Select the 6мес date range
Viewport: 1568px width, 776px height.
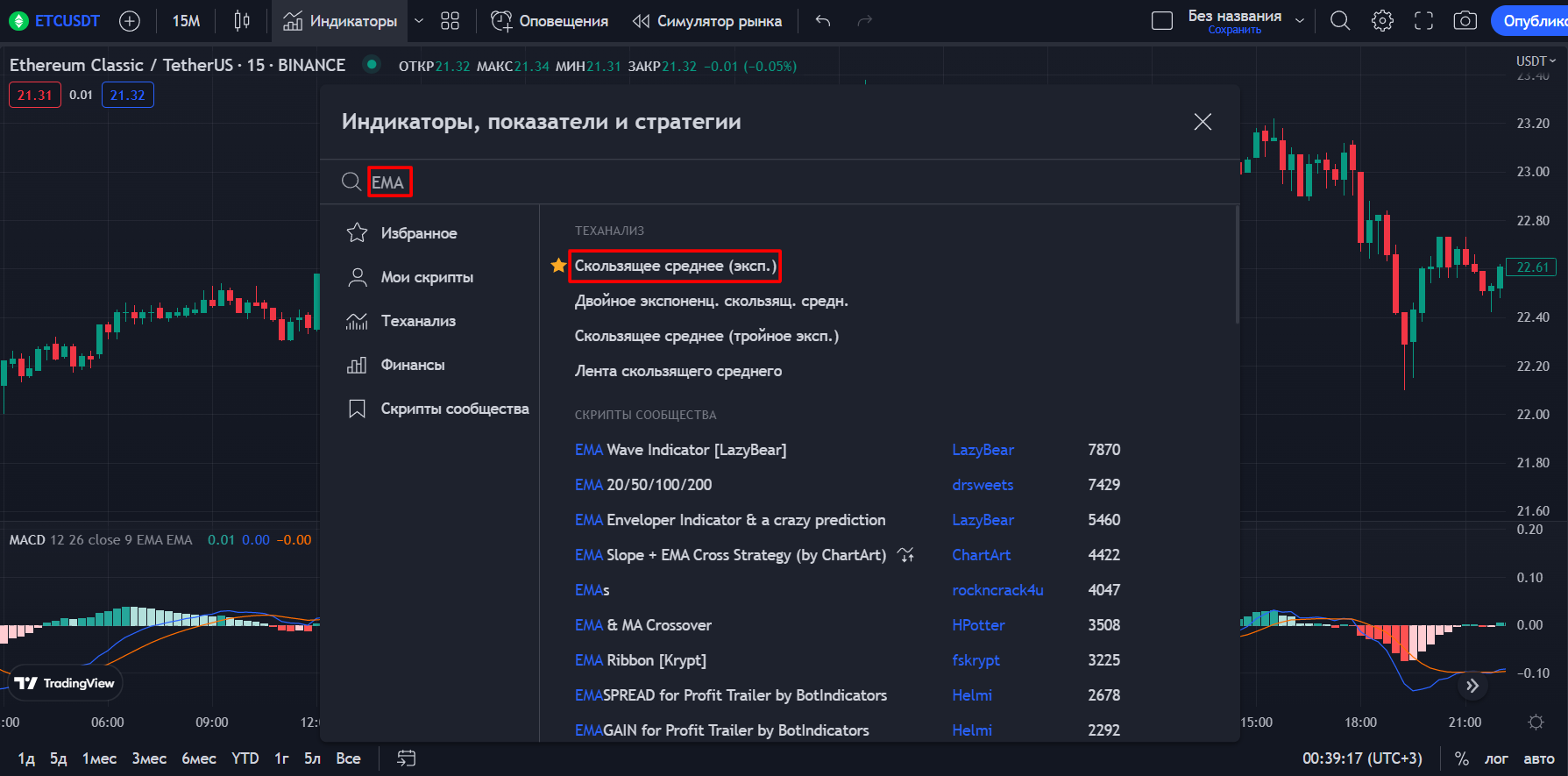(199, 758)
